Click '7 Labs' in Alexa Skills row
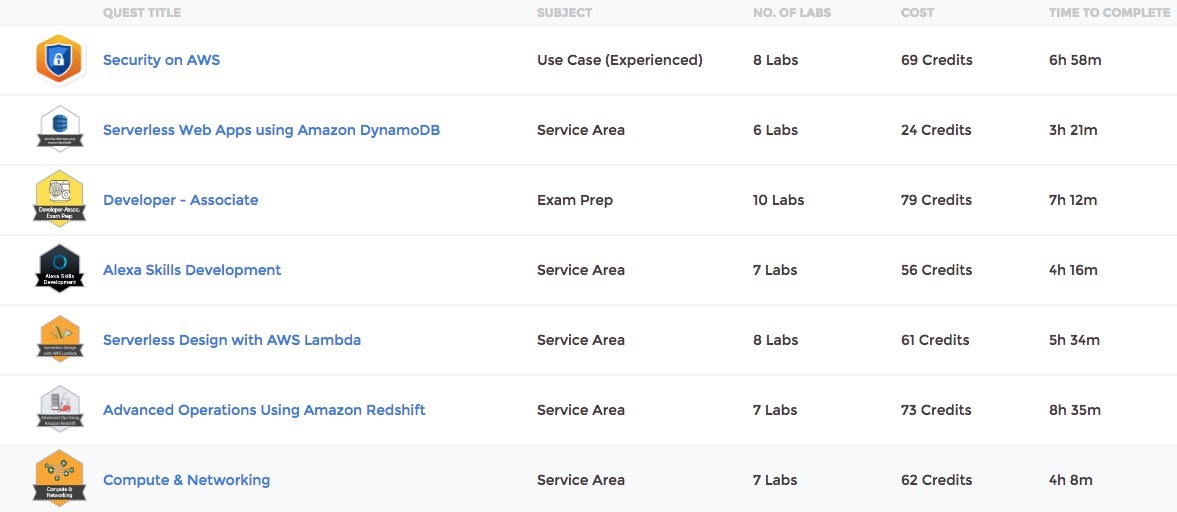The height and width of the screenshot is (512, 1177). (x=775, y=270)
